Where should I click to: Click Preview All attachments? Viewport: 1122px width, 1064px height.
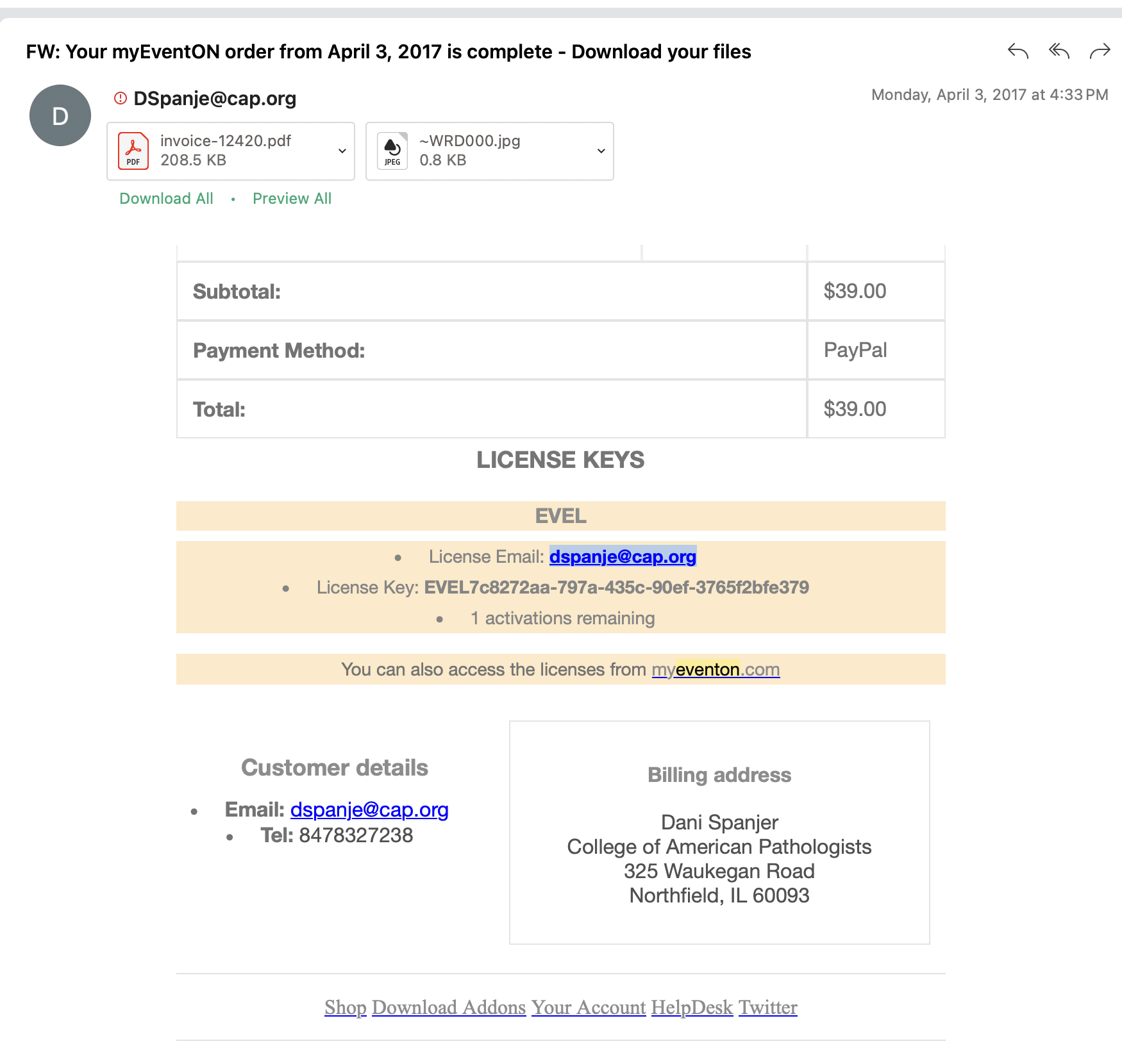point(292,199)
